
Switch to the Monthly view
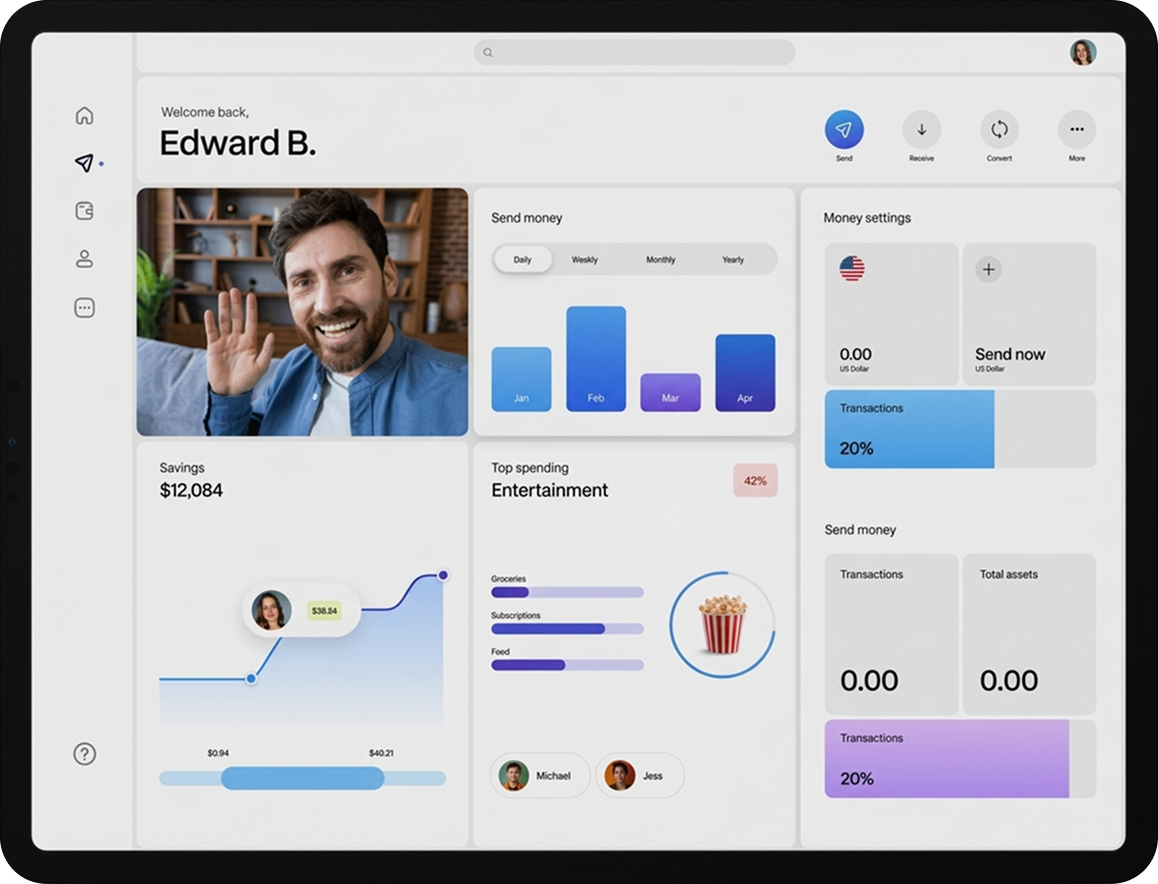pos(660,259)
